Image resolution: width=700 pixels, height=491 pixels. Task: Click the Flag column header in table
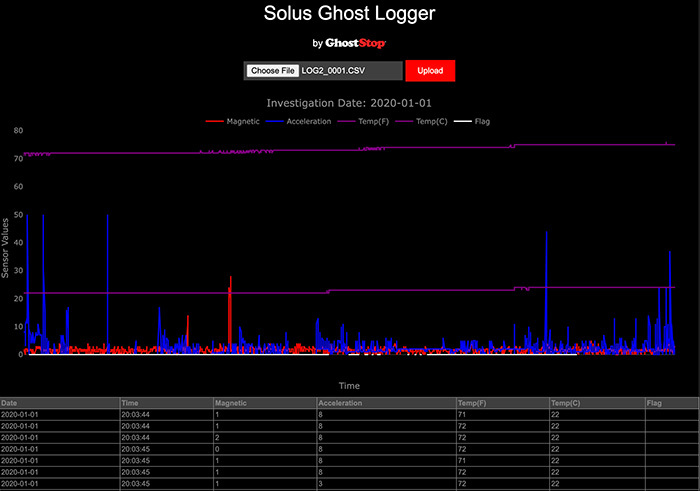click(672, 403)
